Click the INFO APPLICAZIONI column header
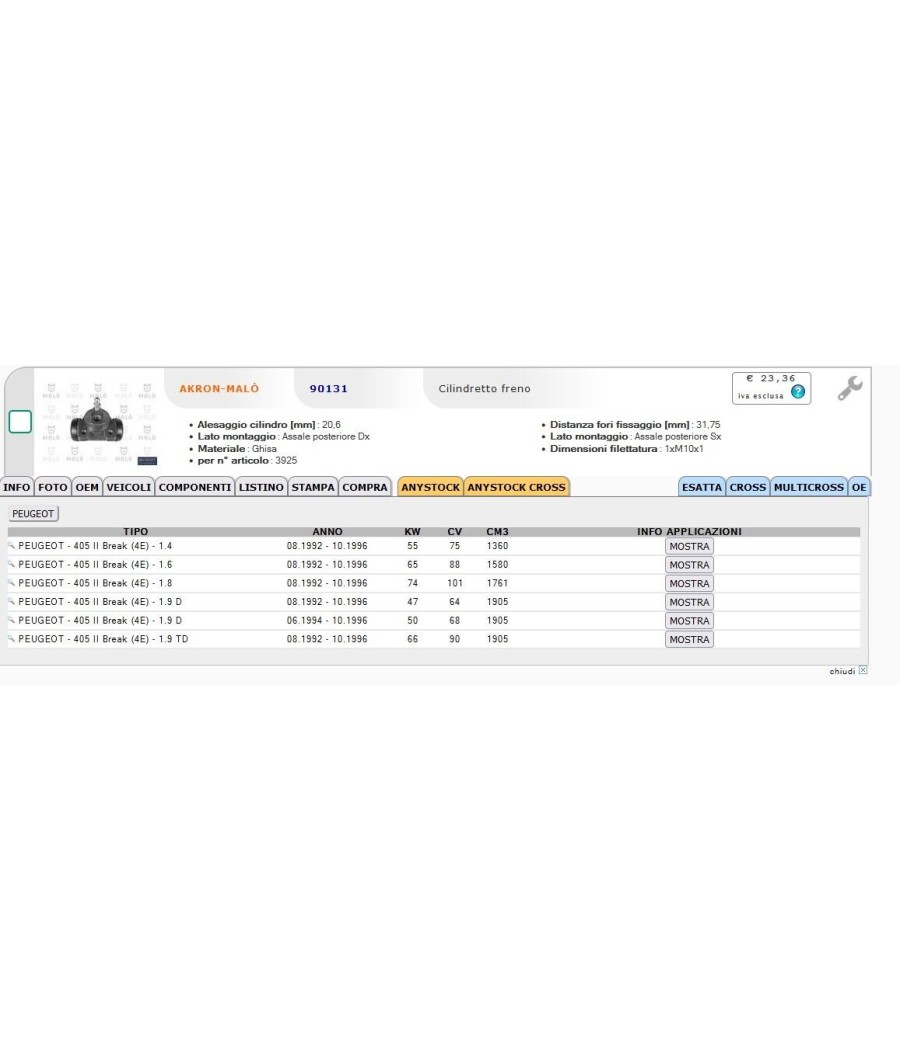The width and height of the screenshot is (900, 1050). pyautogui.click(x=689, y=532)
